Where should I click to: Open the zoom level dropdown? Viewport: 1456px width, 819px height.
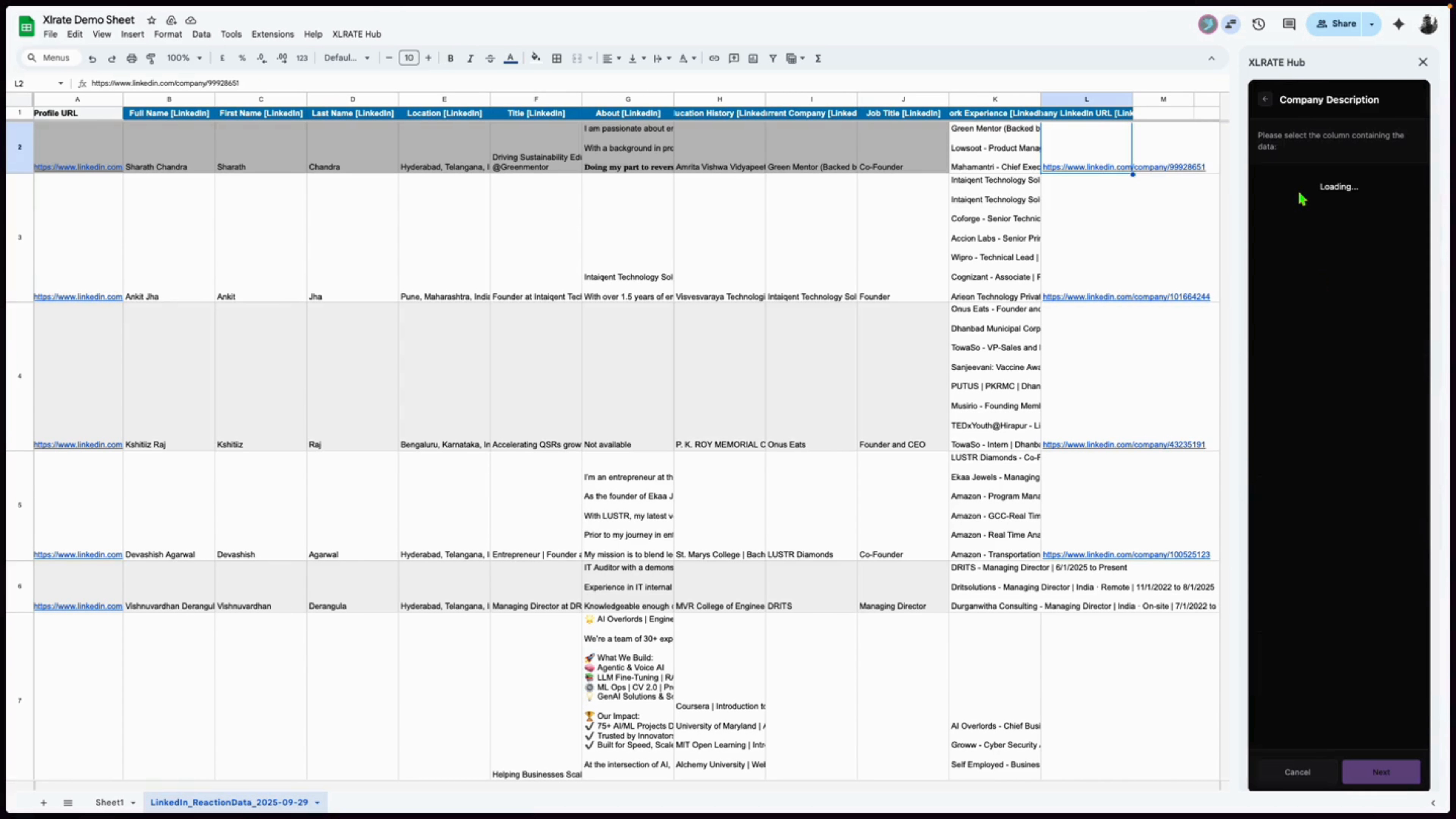[x=184, y=58]
